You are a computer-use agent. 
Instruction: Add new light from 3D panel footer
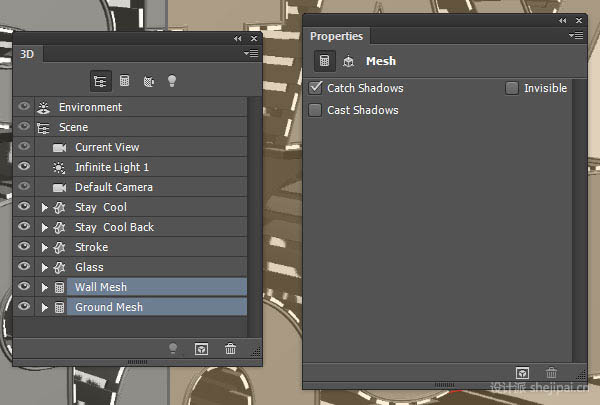173,349
